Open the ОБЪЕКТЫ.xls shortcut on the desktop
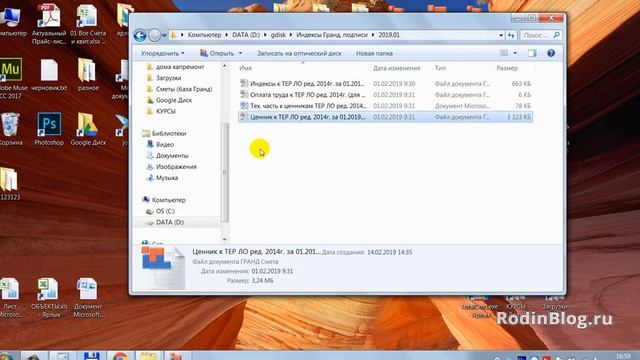The image size is (640, 360). click(x=49, y=298)
